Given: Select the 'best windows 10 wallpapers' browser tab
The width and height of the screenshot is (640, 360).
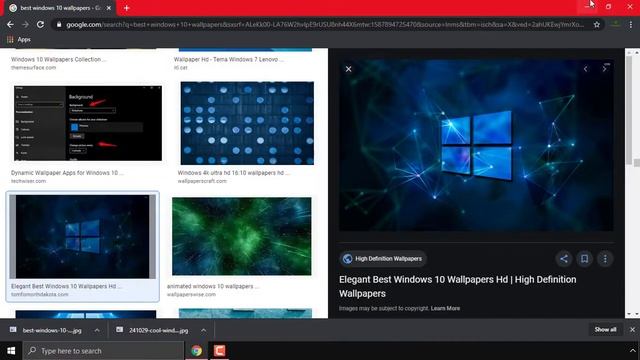Looking at the screenshot, I should [x=60, y=8].
